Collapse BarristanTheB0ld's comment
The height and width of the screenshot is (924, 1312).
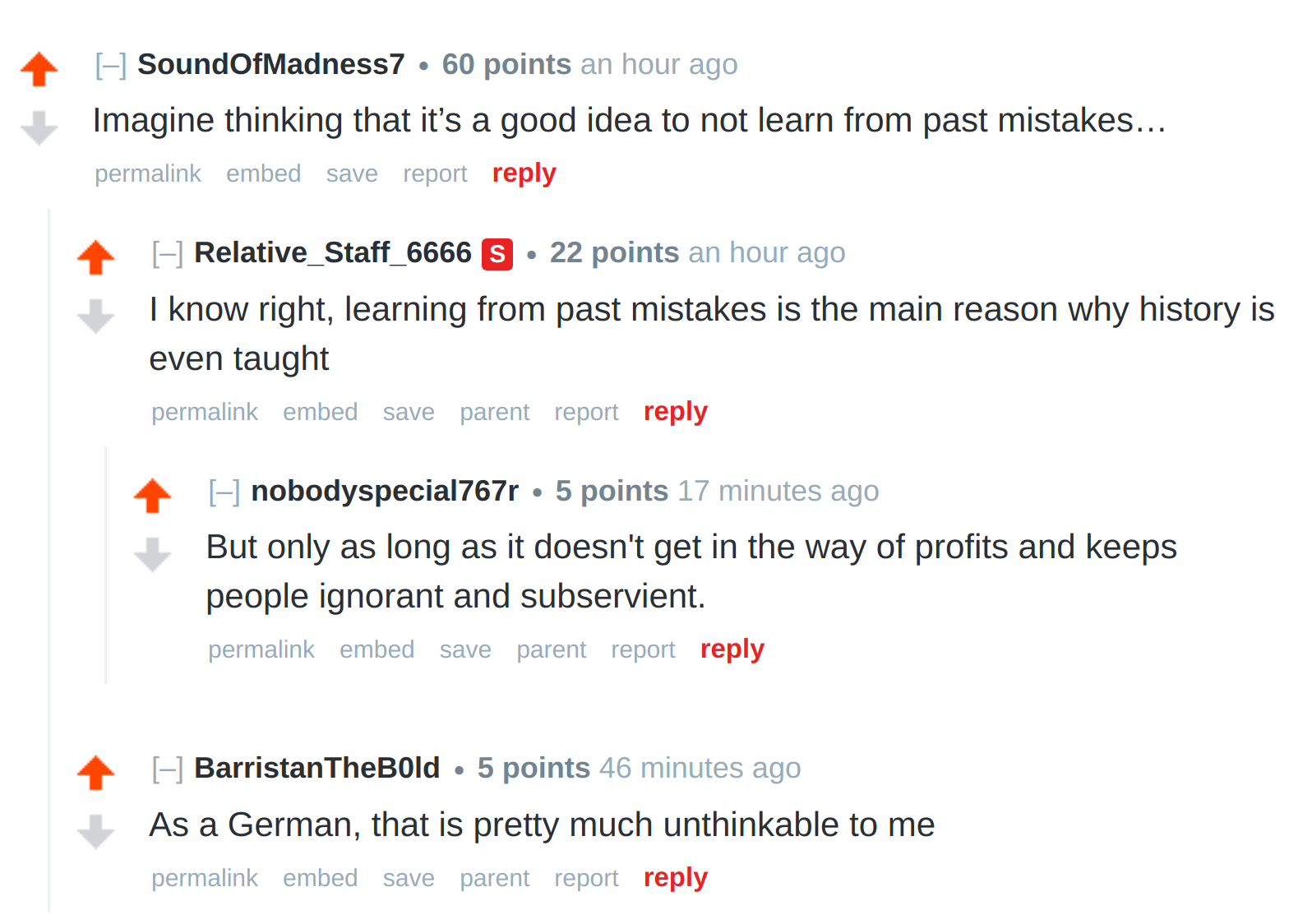pyautogui.click(x=168, y=769)
